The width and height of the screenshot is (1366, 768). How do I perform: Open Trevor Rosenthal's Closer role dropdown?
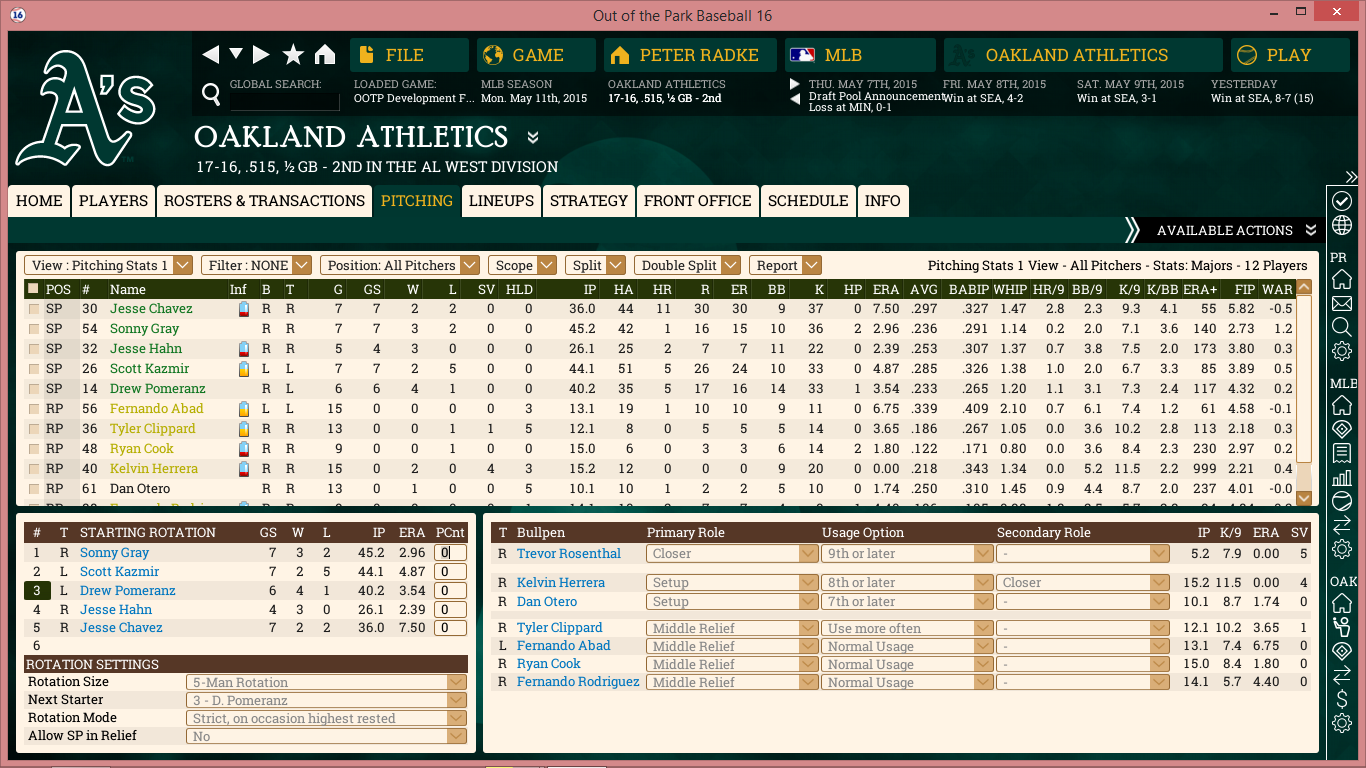coord(732,554)
